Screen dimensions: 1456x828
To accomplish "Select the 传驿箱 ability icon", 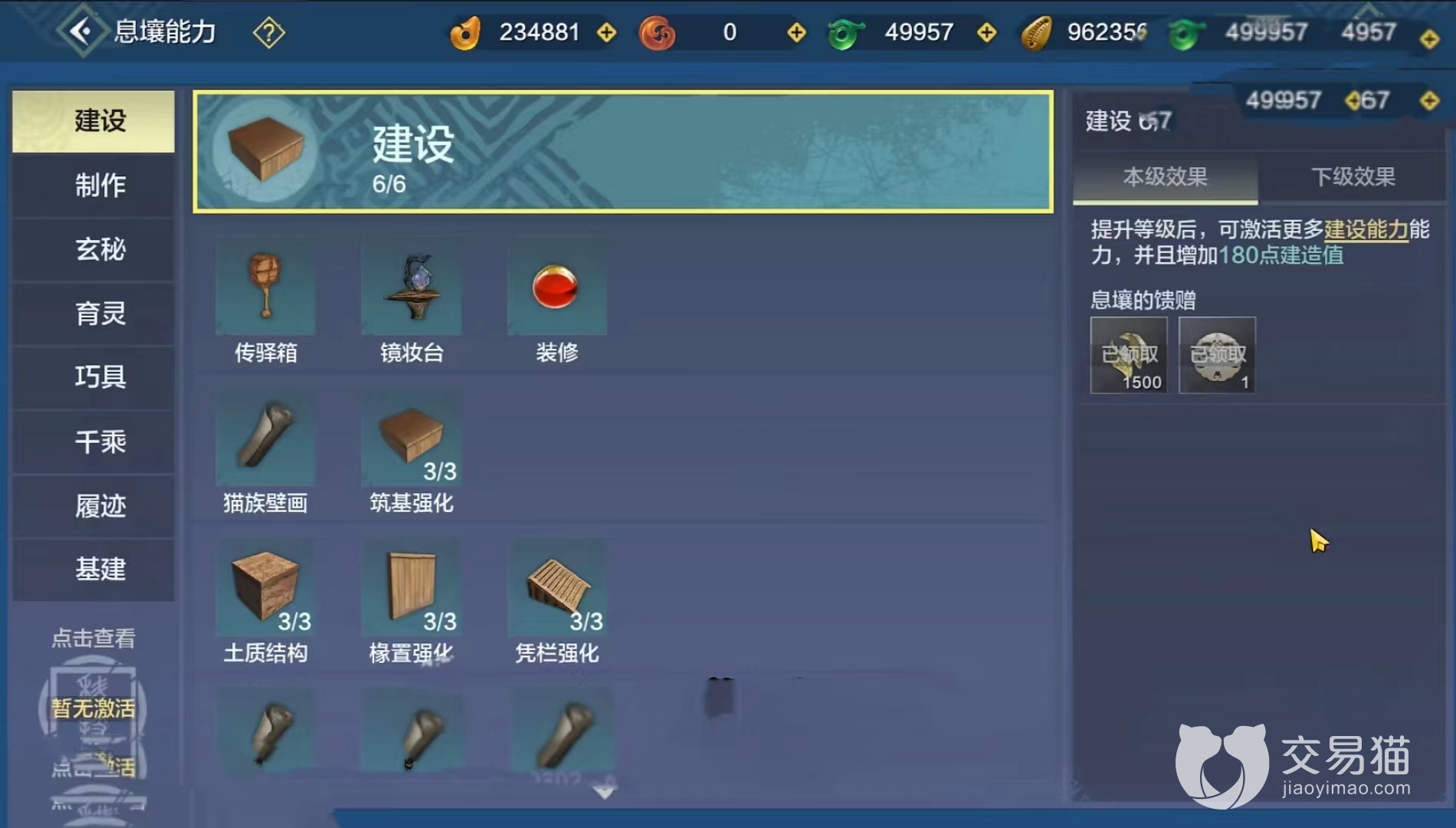I will click(x=265, y=289).
